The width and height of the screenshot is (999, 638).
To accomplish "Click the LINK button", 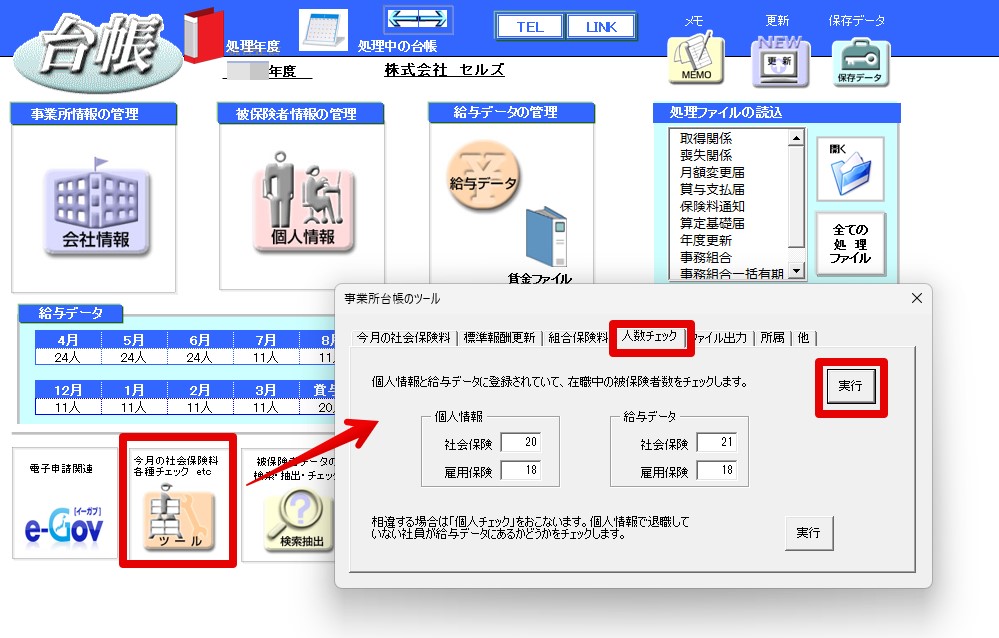I will (x=601, y=27).
